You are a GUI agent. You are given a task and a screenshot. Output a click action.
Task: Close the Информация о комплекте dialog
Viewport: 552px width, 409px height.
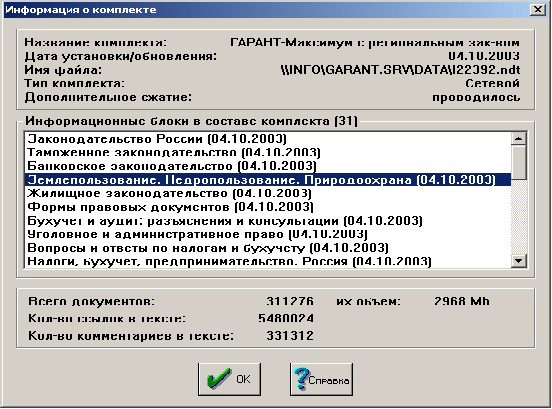(538, 9)
